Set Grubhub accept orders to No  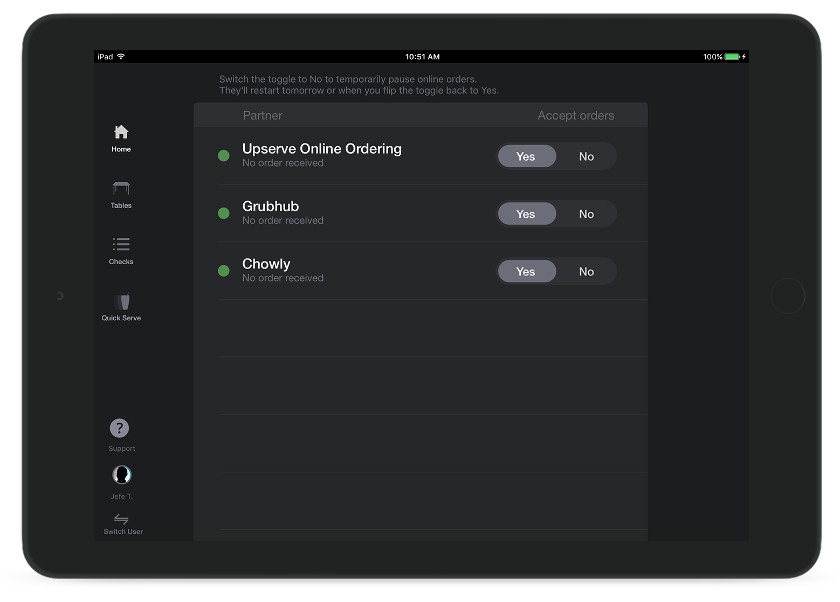pyautogui.click(x=586, y=214)
